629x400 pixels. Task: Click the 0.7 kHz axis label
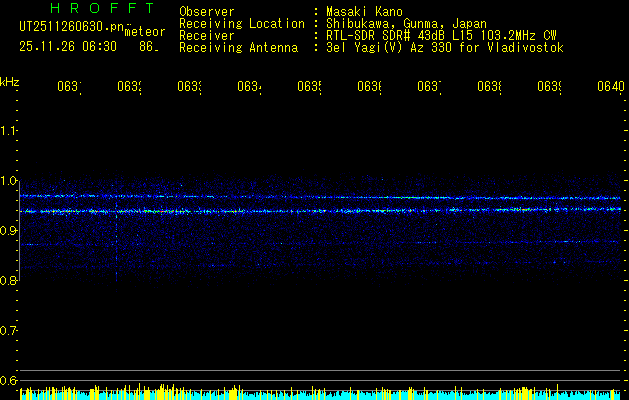point(8,331)
